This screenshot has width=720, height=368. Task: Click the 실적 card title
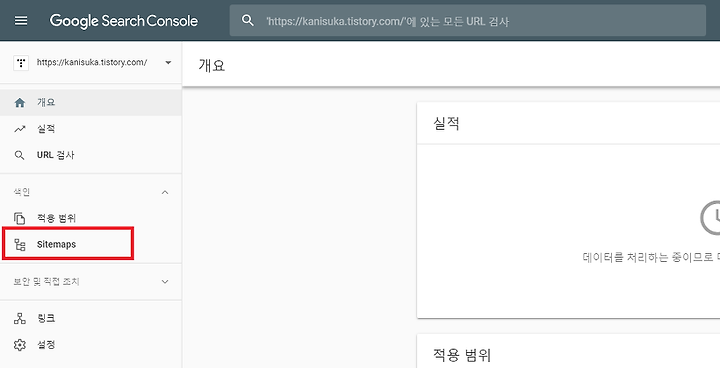coord(446,124)
